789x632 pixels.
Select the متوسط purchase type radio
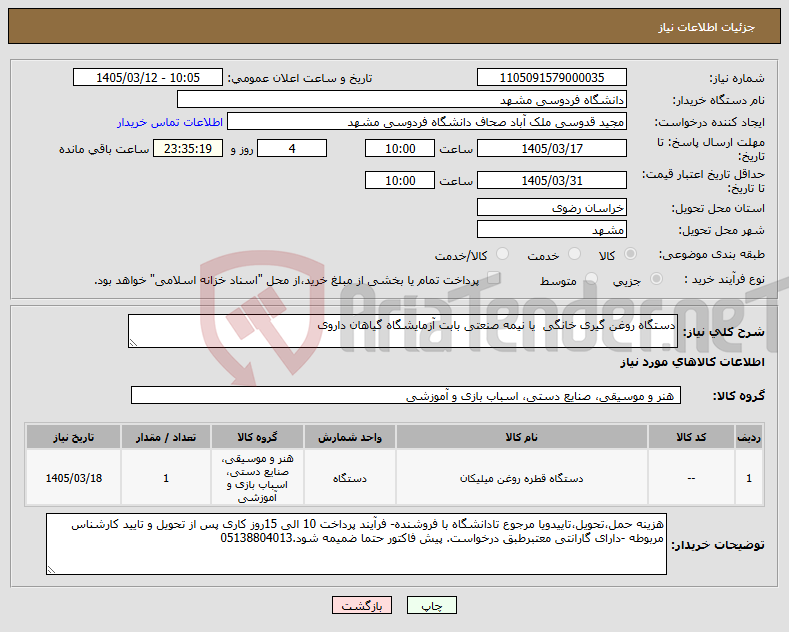[x=591, y=279]
